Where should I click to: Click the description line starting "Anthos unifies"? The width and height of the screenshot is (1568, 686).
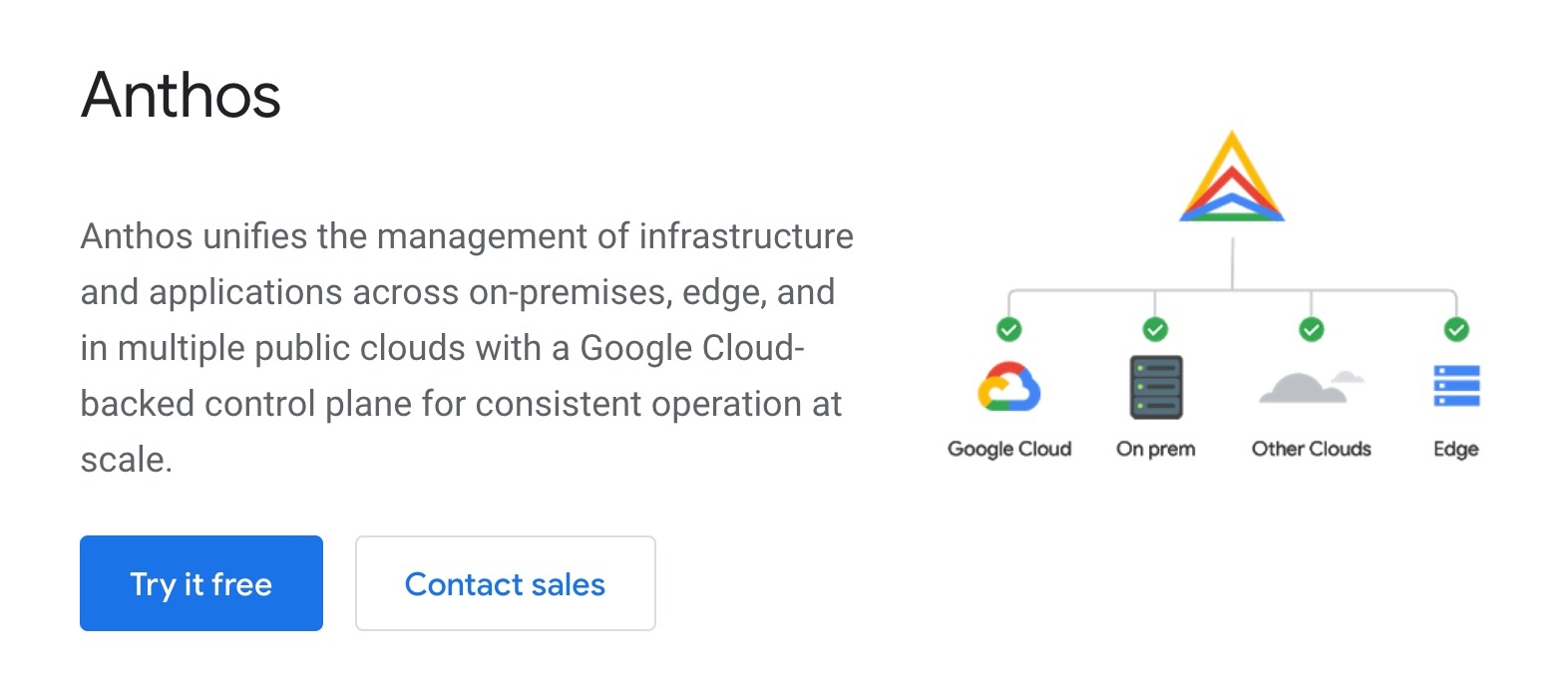tap(466, 236)
